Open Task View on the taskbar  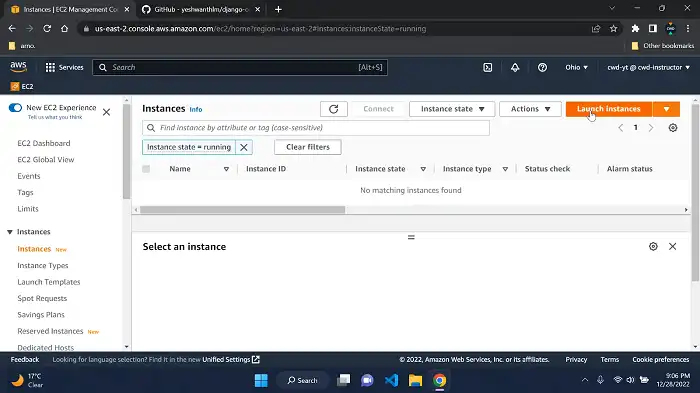[343, 380]
